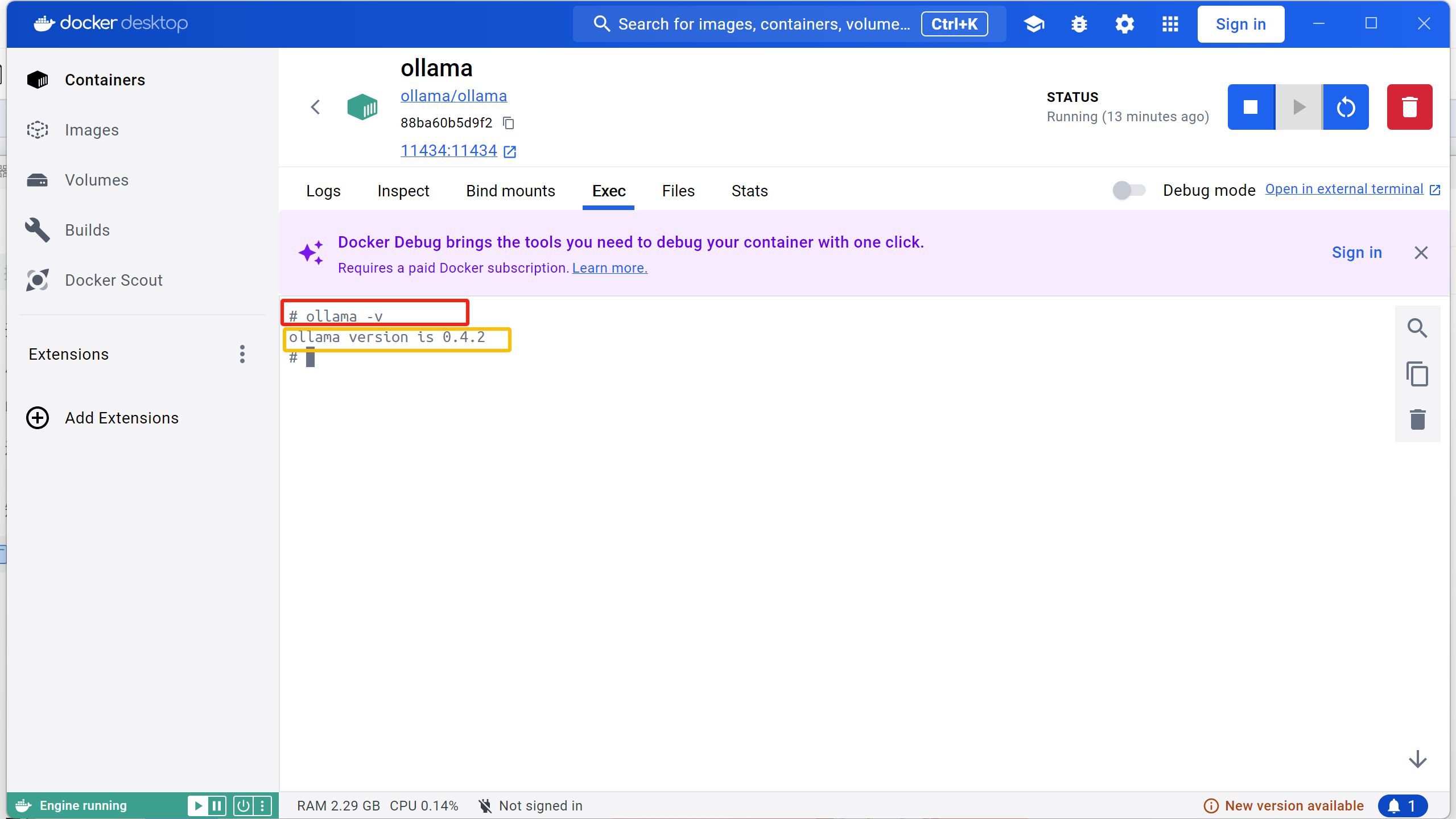Click New version available notice

point(1284,805)
